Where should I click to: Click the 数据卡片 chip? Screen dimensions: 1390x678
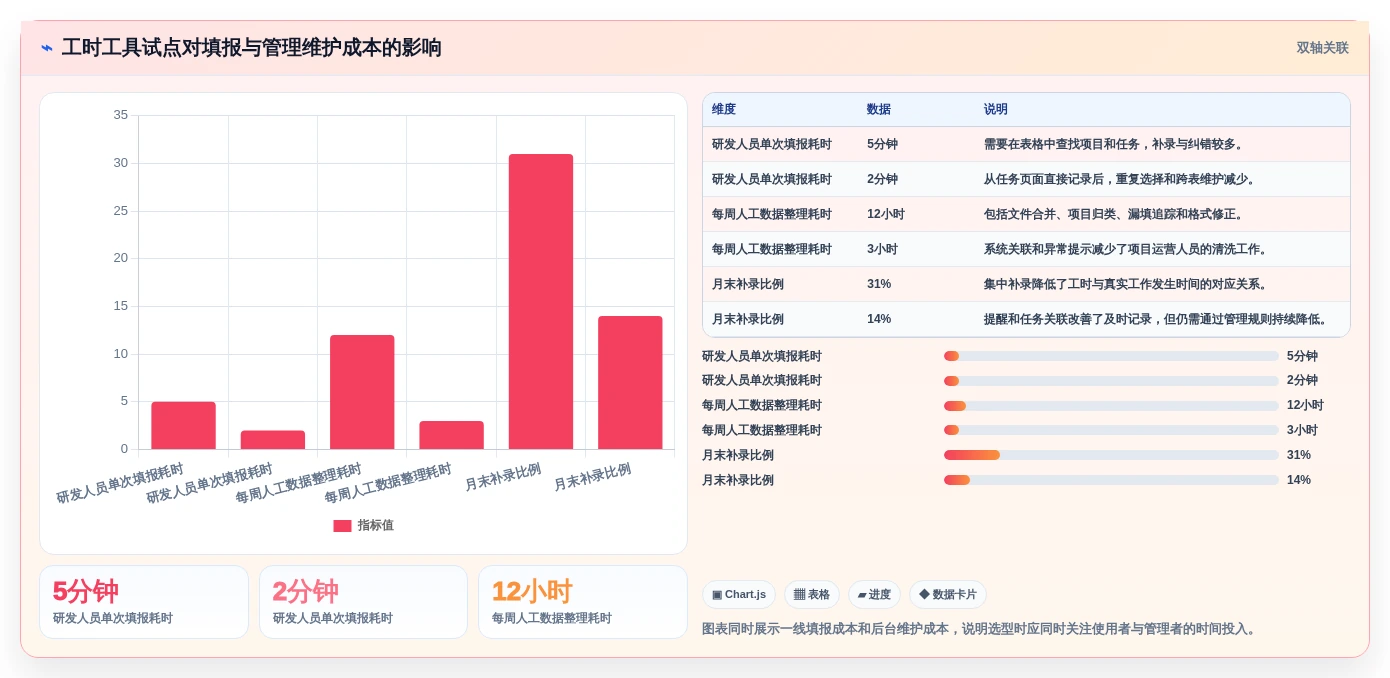coord(948,595)
